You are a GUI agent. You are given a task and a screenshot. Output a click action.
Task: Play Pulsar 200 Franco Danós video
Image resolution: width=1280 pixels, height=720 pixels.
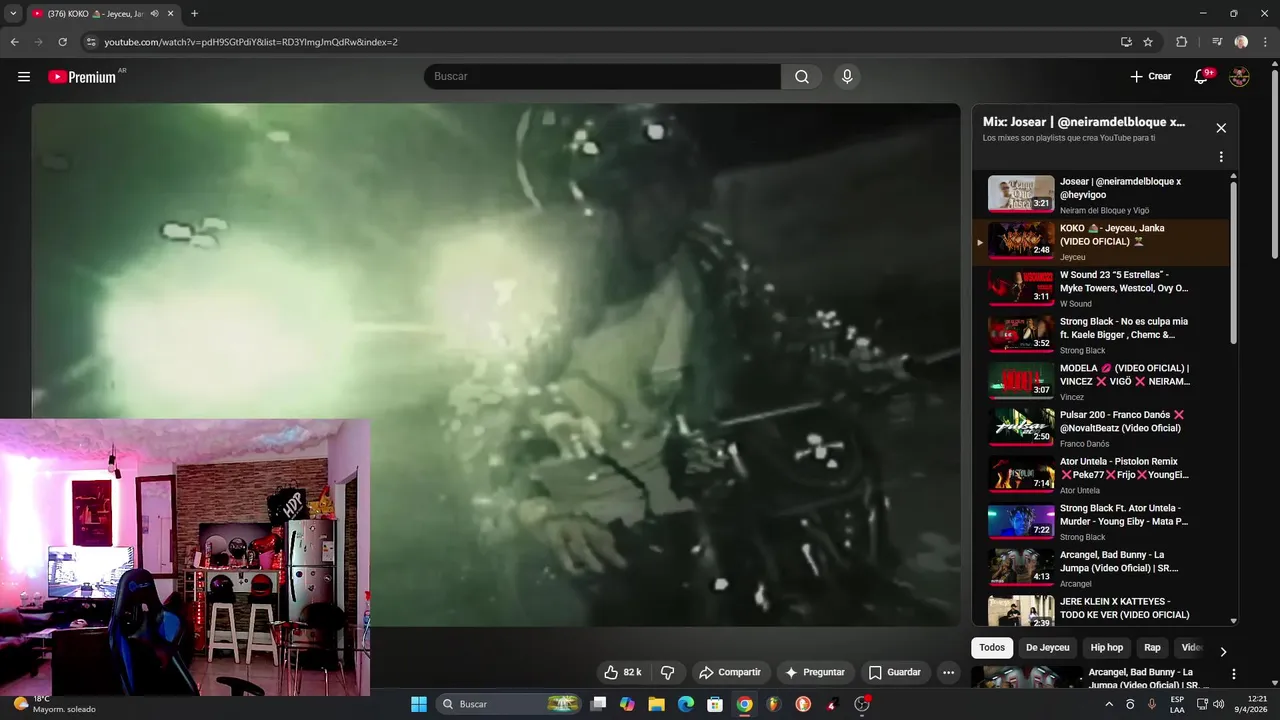tap(1100, 428)
